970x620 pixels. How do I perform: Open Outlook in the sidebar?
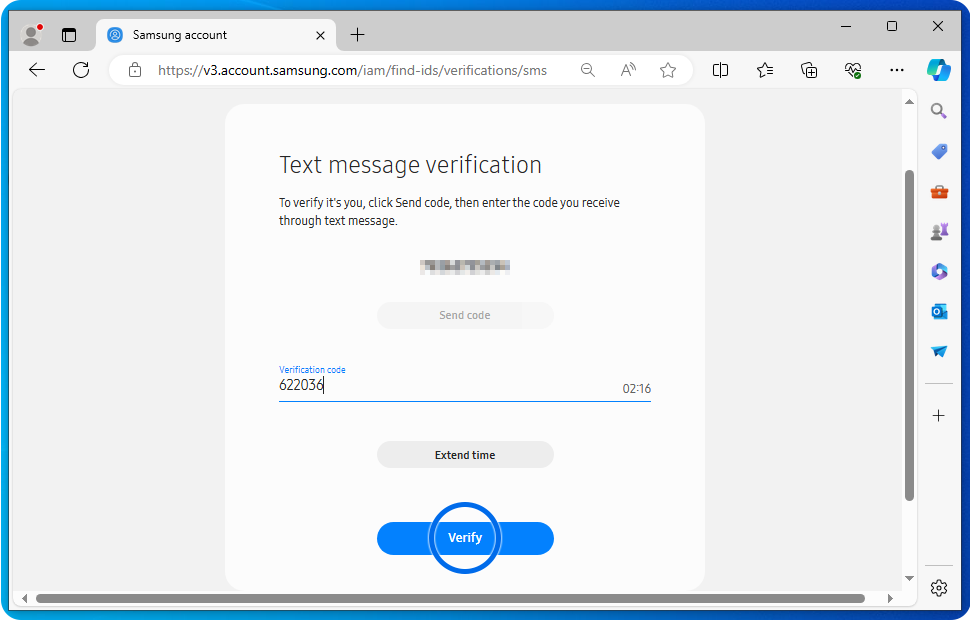(939, 312)
